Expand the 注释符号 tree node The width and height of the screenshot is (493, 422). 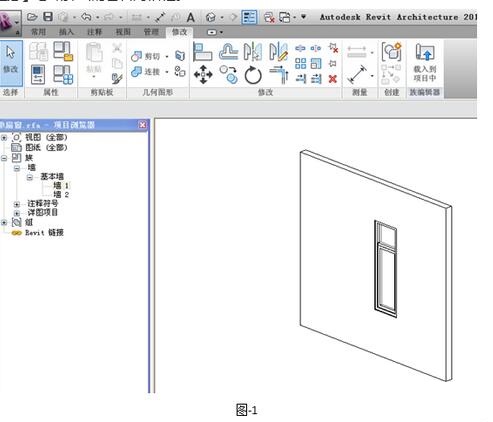[17, 204]
